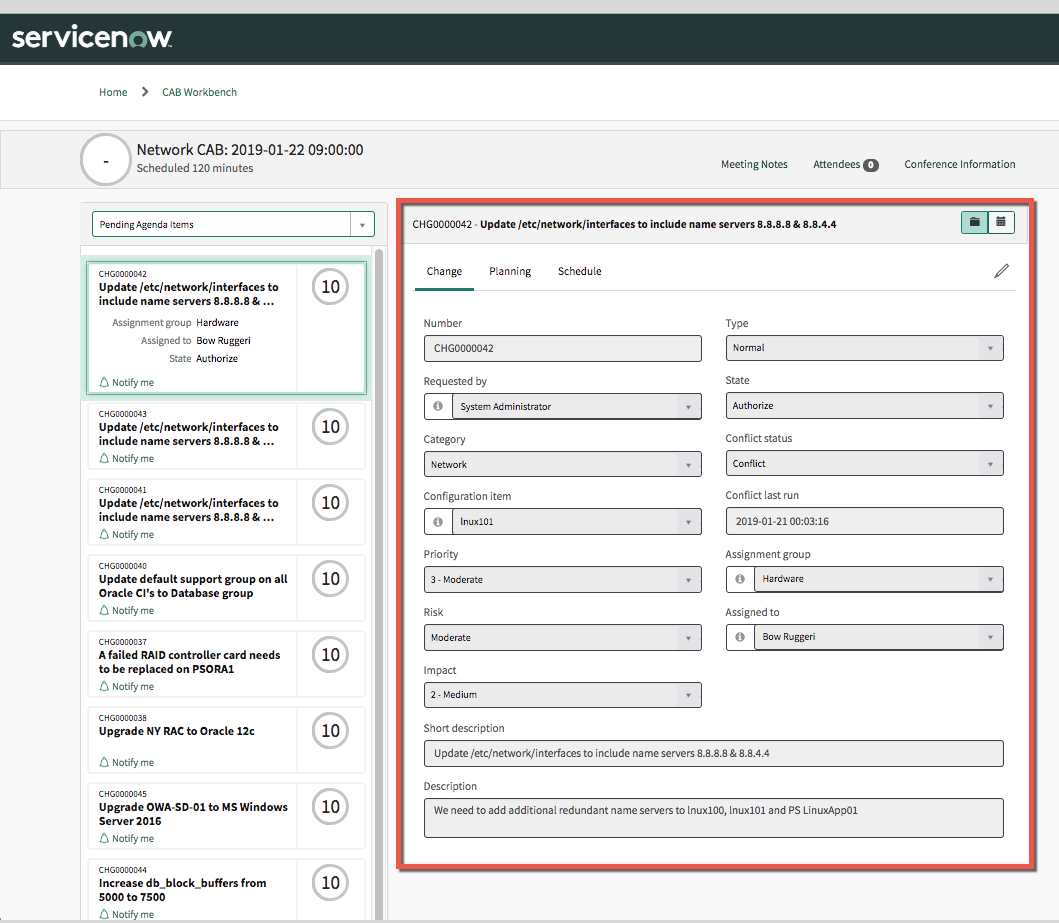Click the Conflict last run field

click(864, 521)
